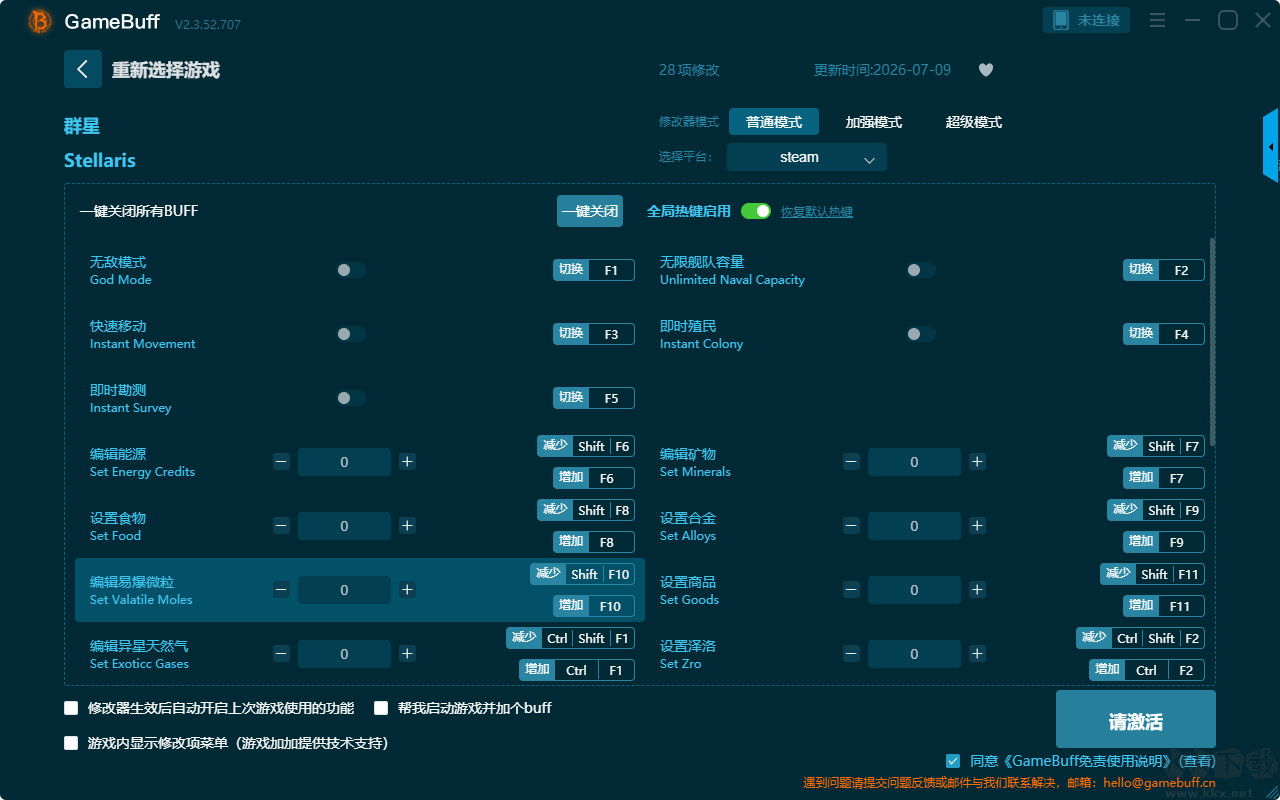This screenshot has height=800, width=1280.
Task: Enable the Instant Colony toggle
Action: [921, 334]
